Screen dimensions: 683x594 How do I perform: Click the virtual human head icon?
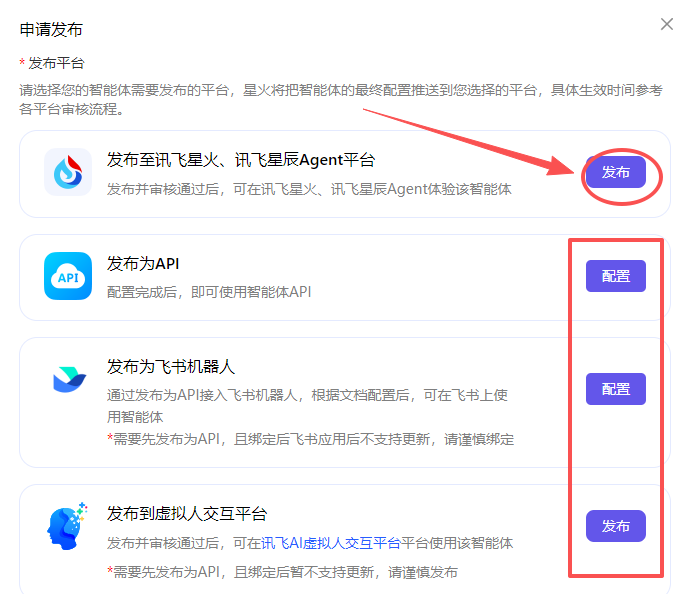[68, 526]
